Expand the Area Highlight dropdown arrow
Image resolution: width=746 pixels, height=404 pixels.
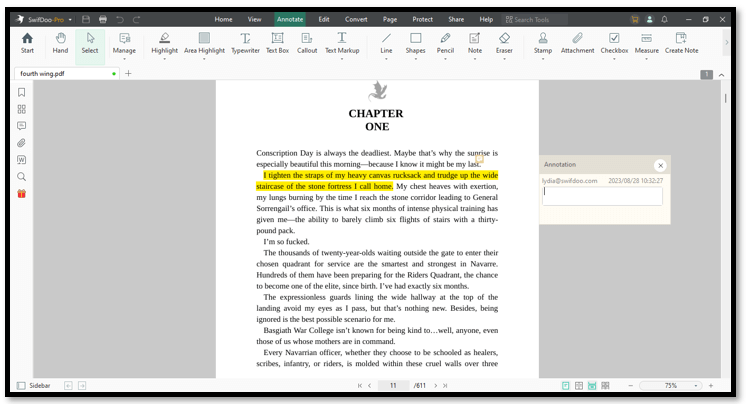pyautogui.click(x=204, y=59)
